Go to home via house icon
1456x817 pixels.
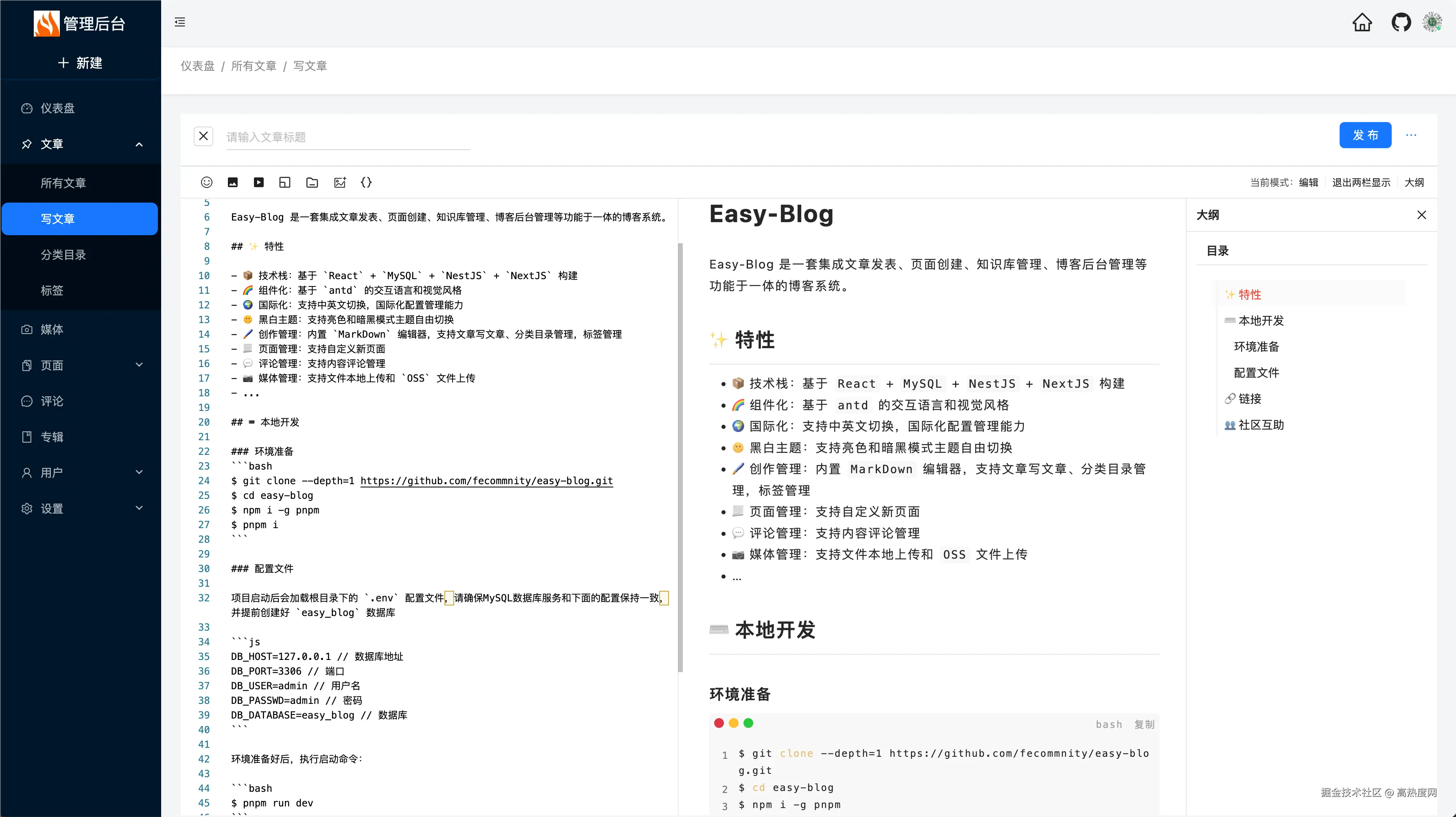pos(1362,23)
